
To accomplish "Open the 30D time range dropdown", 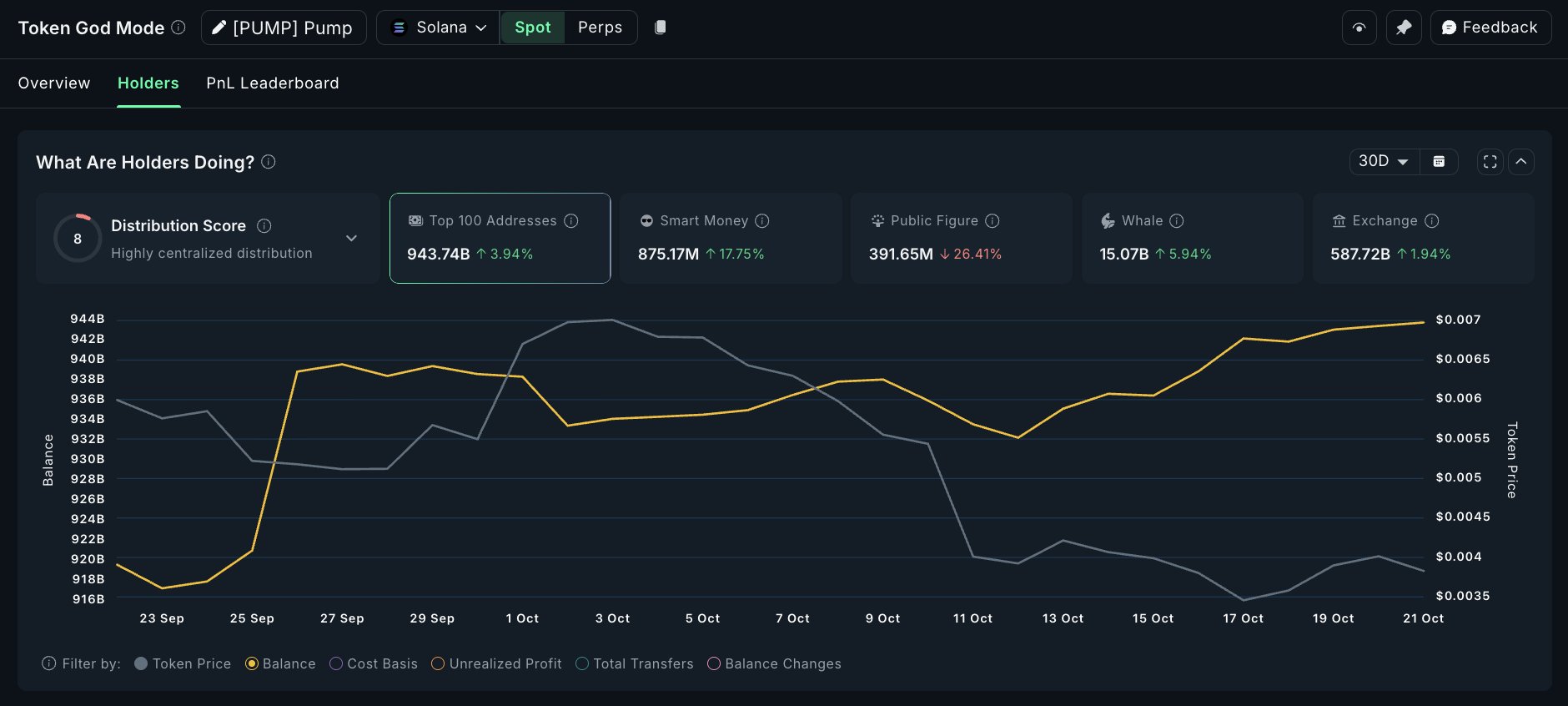I will (x=1384, y=161).
